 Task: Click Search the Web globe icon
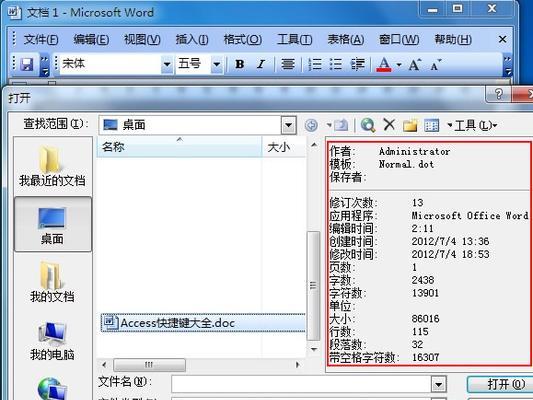368,125
